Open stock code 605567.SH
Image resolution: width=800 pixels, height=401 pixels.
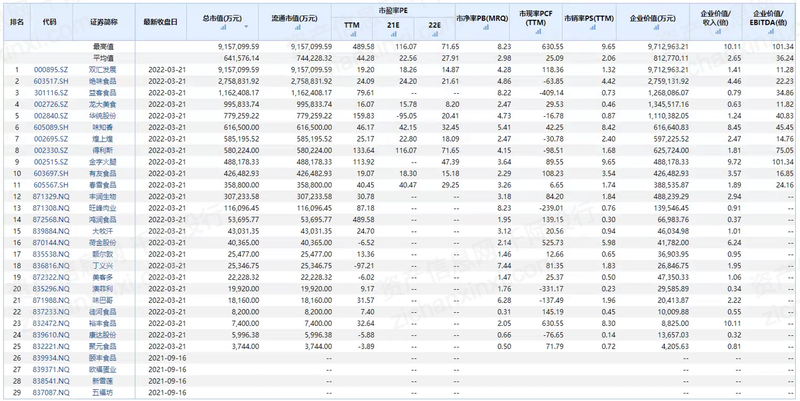(x=51, y=185)
